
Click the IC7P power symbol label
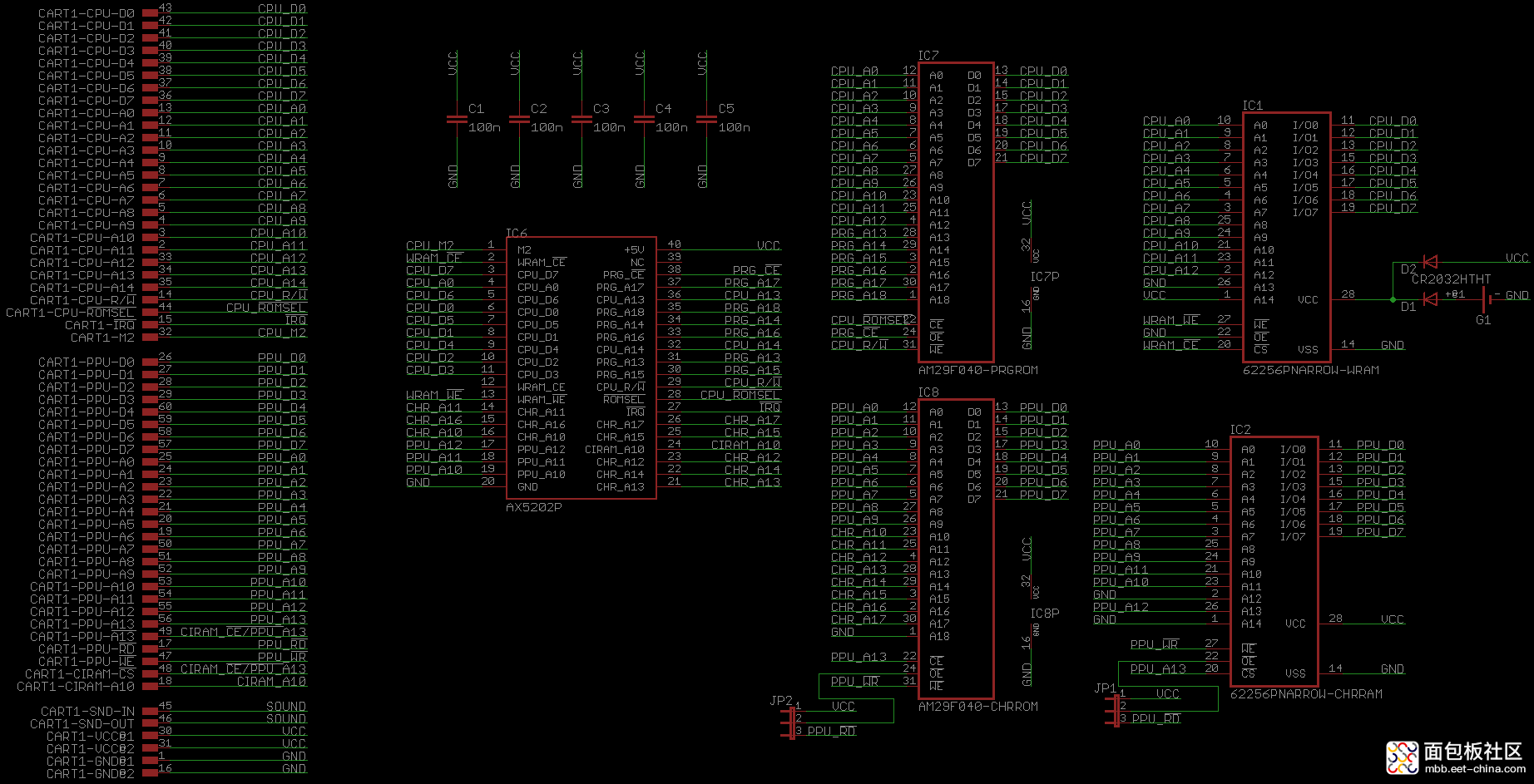tap(1045, 277)
